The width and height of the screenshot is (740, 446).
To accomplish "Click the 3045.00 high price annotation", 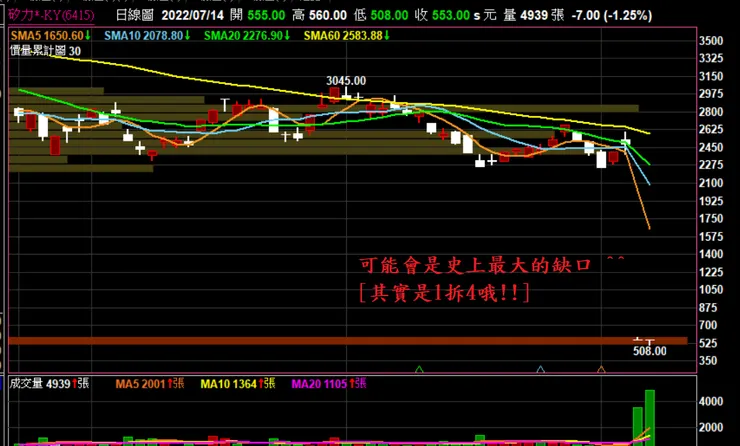I will pos(346,81).
